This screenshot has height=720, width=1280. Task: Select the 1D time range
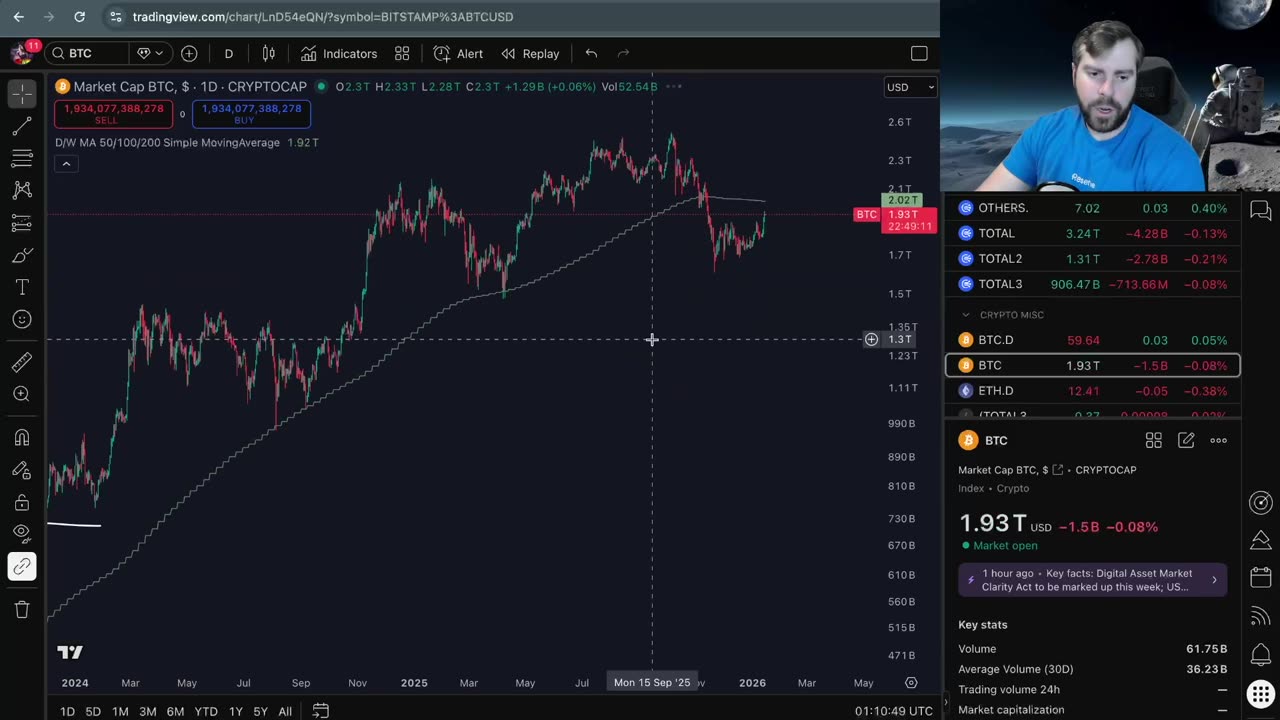coord(67,711)
